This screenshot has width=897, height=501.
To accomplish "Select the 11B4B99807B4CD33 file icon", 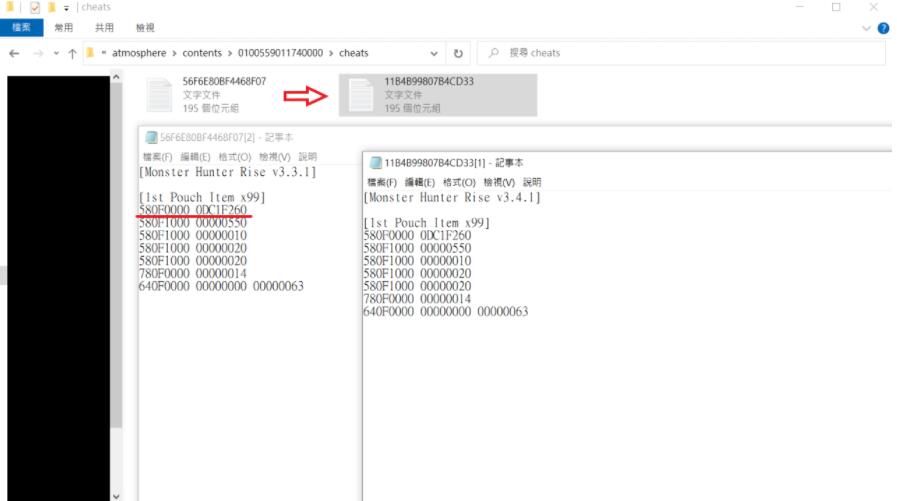I will [361, 95].
